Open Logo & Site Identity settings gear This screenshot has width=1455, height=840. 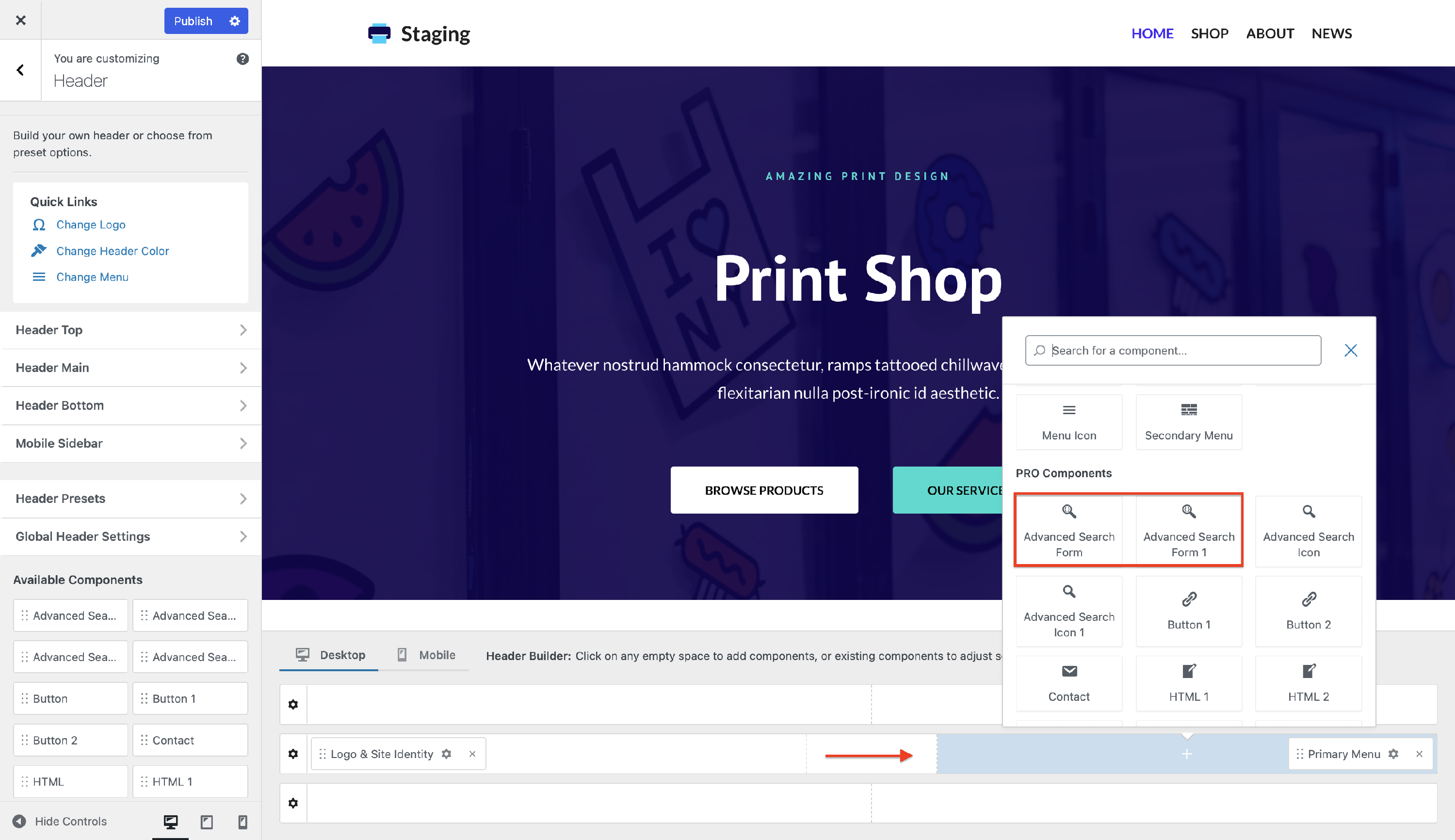446,754
